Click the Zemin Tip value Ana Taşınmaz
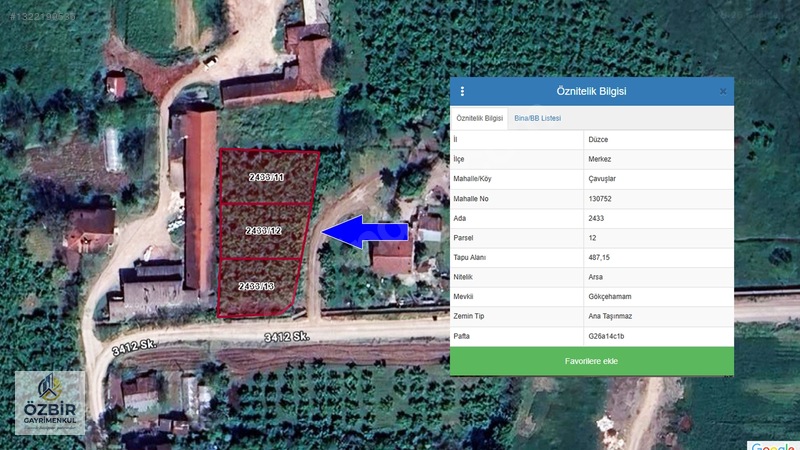Image resolution: width=800 pixels, height=450 pixels. click(x=610, y=316)
